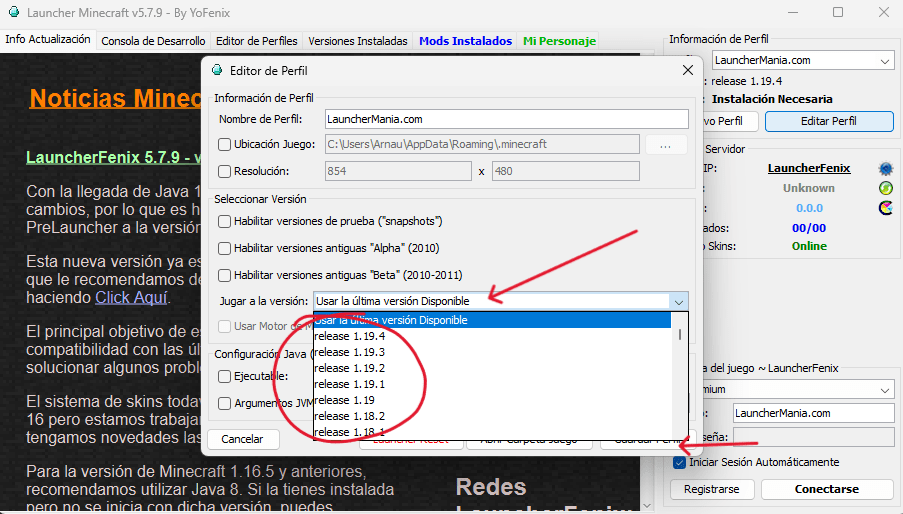Viewport: 903px width, 514px height.
Task: Collapse the Jugar a la versión dropdown arrow
Action: point(679,301)
